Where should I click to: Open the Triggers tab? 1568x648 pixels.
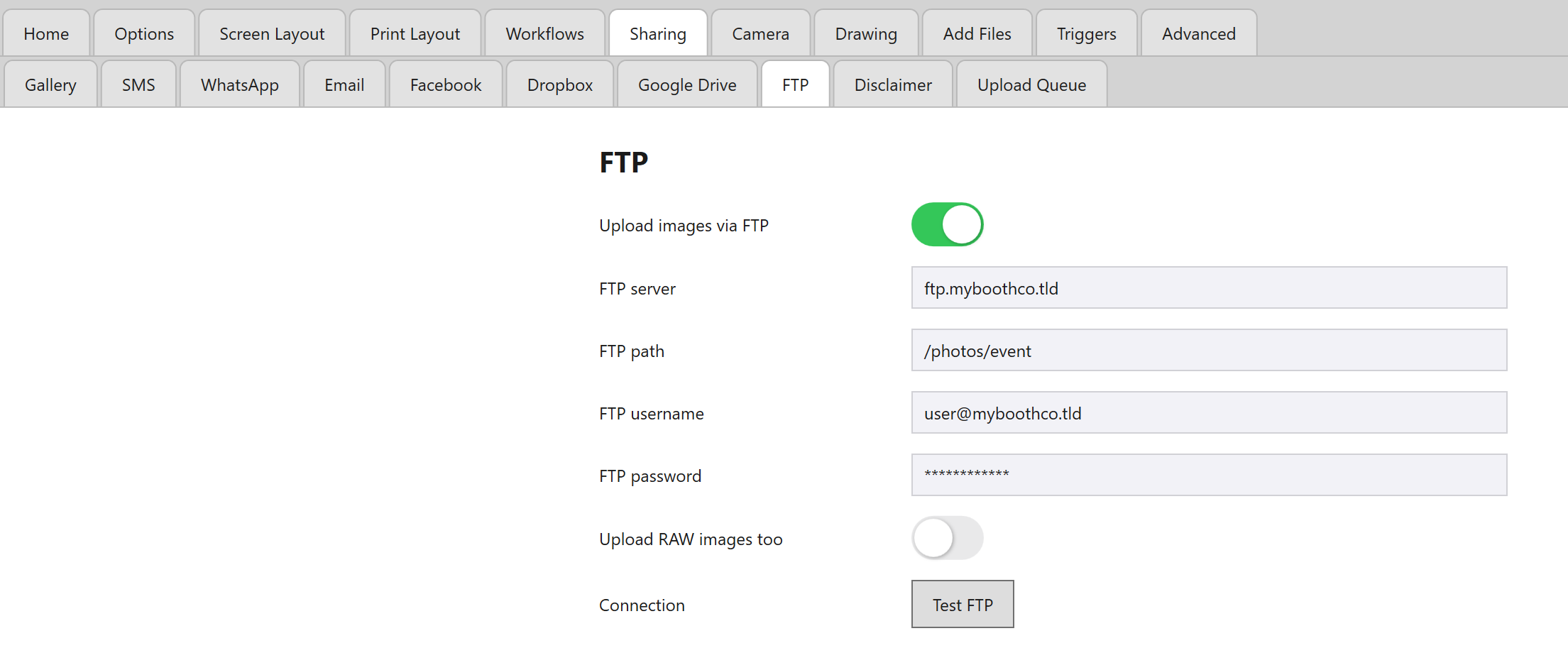pyautogui.click(x=1087, y=33)
